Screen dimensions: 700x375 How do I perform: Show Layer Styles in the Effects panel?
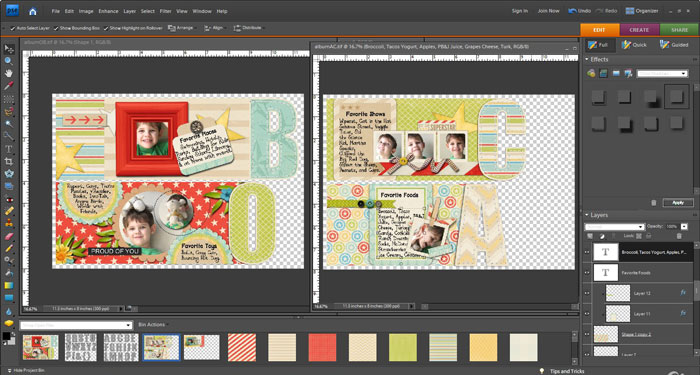[604, 73]
